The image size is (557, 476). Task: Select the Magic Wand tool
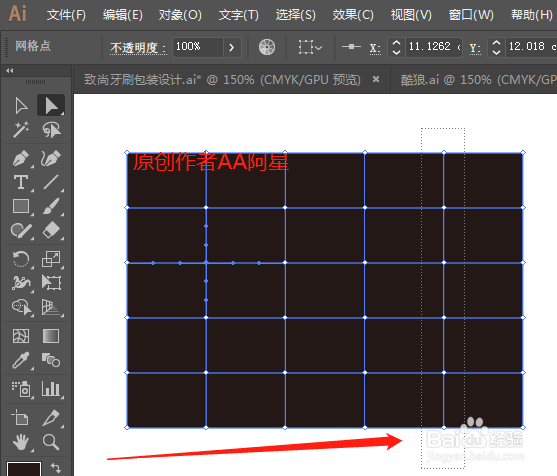tap(21, 130)
